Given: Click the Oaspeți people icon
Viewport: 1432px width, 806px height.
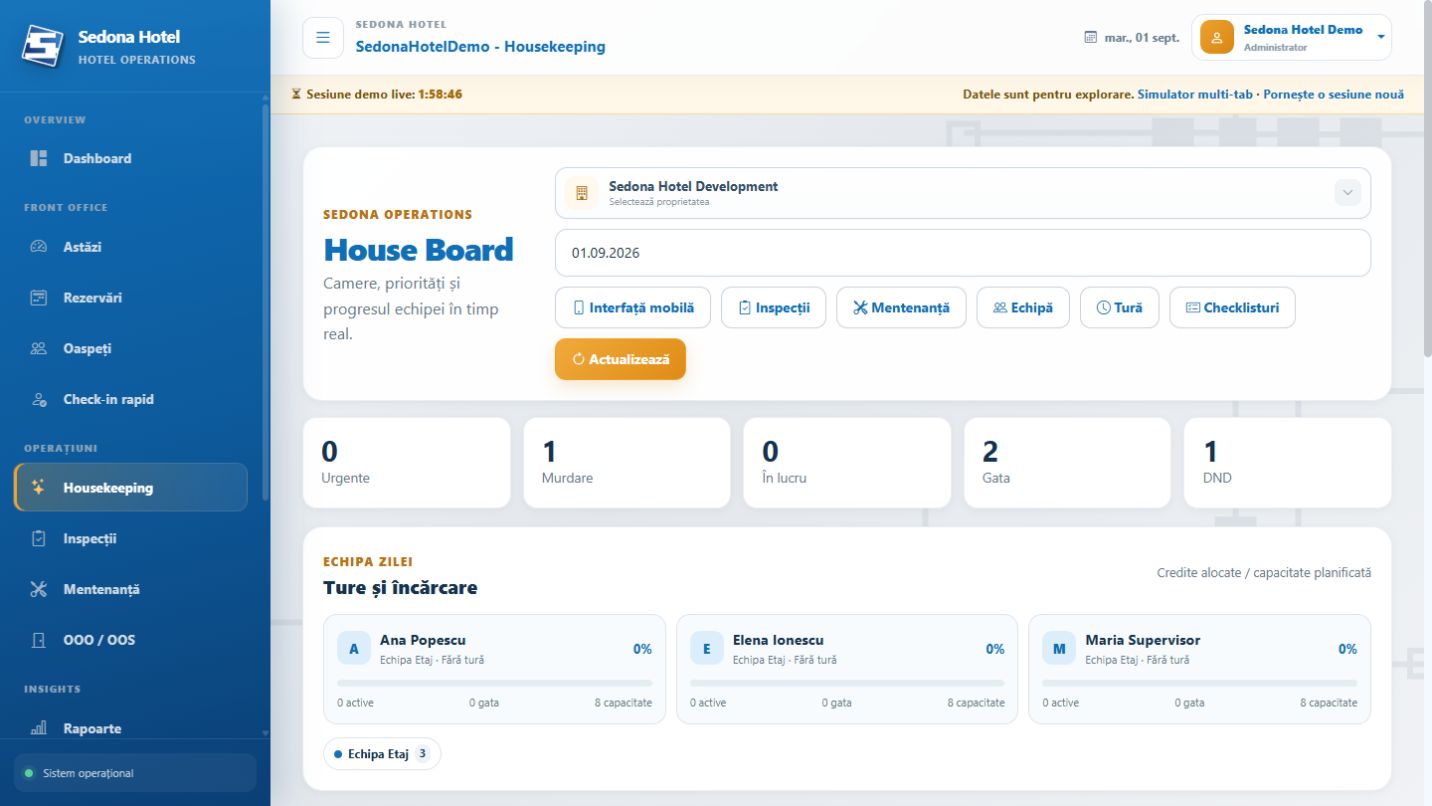Looking at the screenshot, I should click(39, 349).
